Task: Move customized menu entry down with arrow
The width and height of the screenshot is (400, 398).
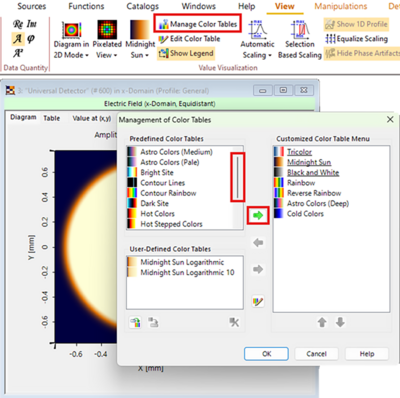Action: click(340, 322)
